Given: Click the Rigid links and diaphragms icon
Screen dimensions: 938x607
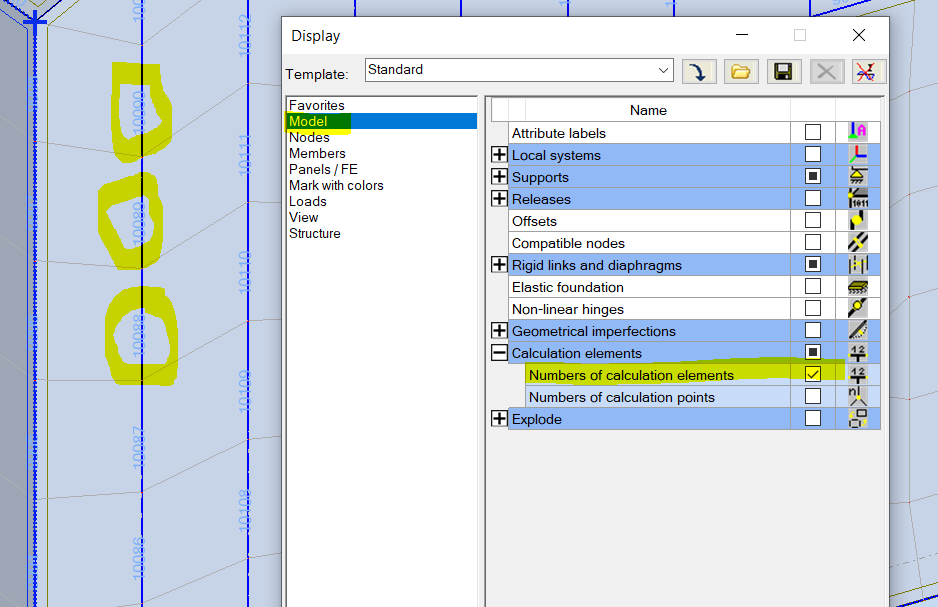Looking at the screenshot, I should [x=858, y=264].
